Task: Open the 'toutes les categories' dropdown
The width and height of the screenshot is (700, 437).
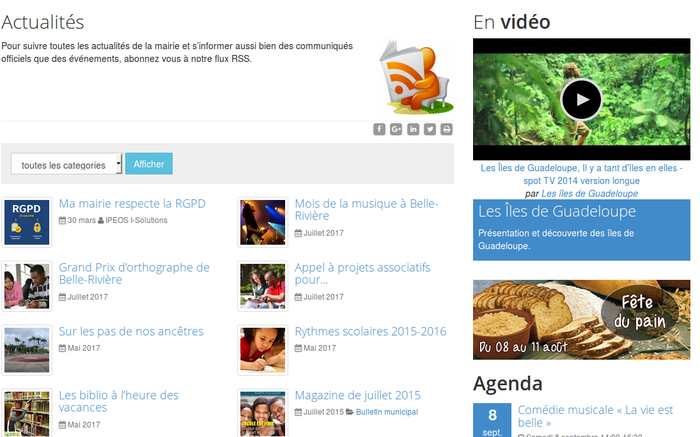Action: click(67, 164)
